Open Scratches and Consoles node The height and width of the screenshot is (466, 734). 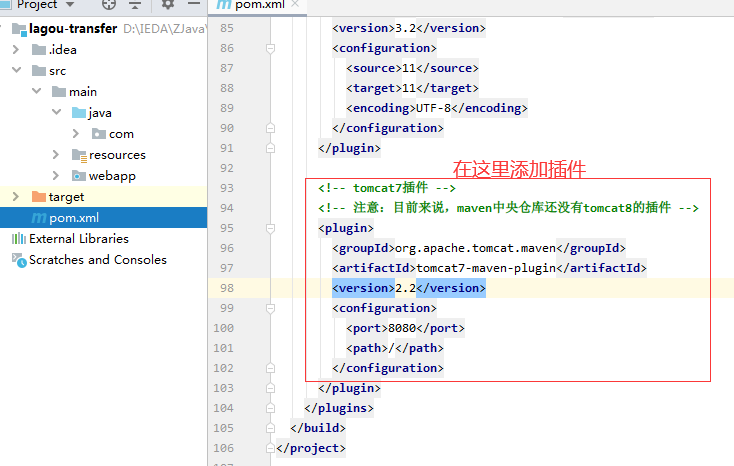click(x=98, y=259)
